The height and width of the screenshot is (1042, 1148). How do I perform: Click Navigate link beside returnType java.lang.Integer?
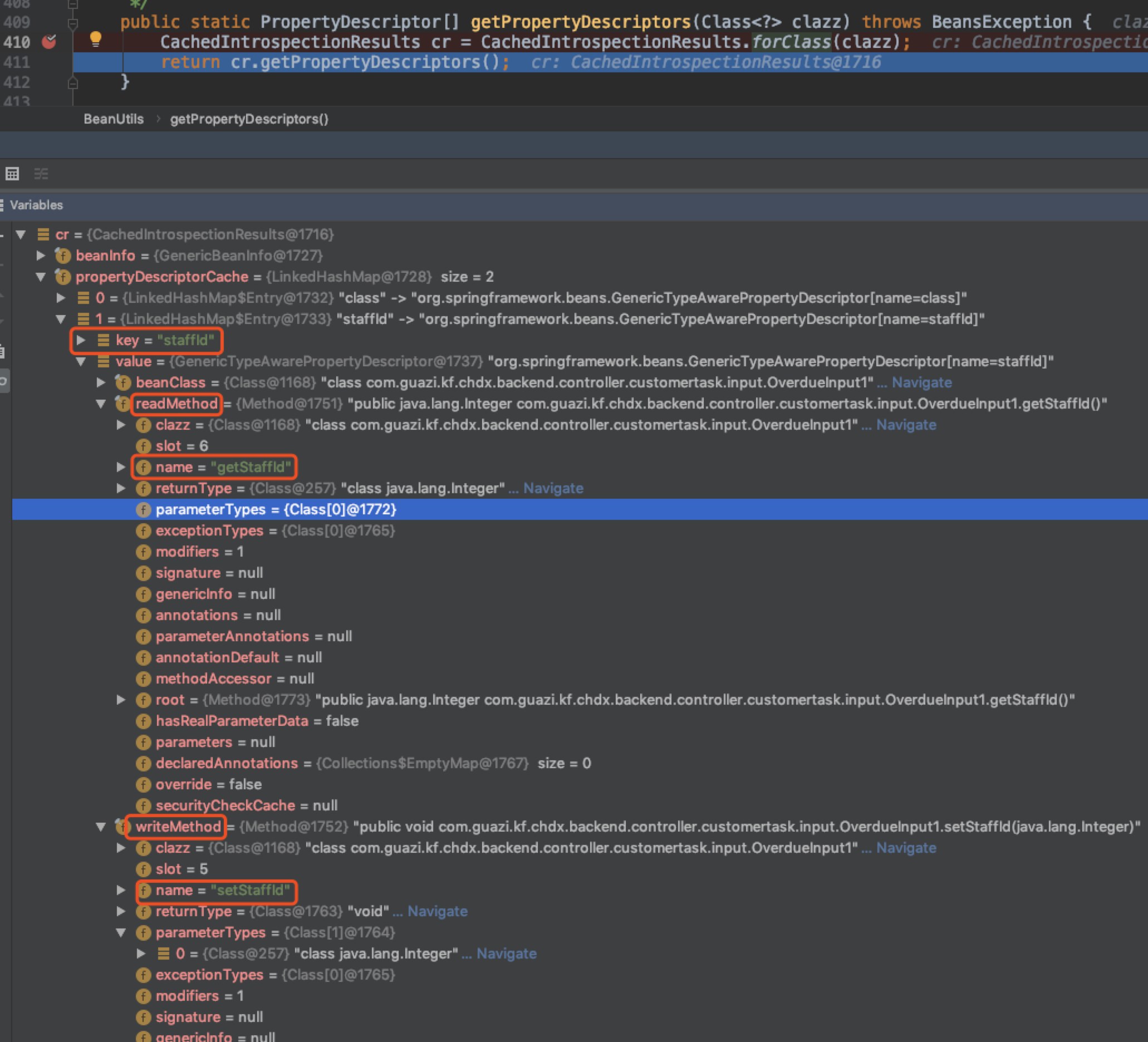tap(552, 489)
